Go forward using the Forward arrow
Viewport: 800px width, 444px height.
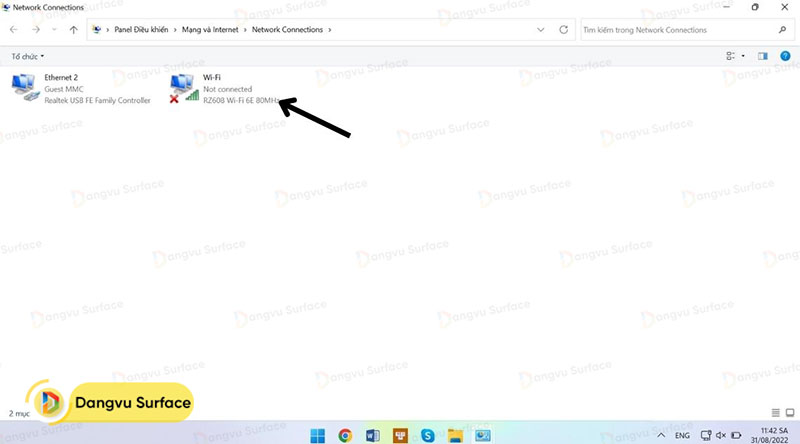(x=36, y=30)
